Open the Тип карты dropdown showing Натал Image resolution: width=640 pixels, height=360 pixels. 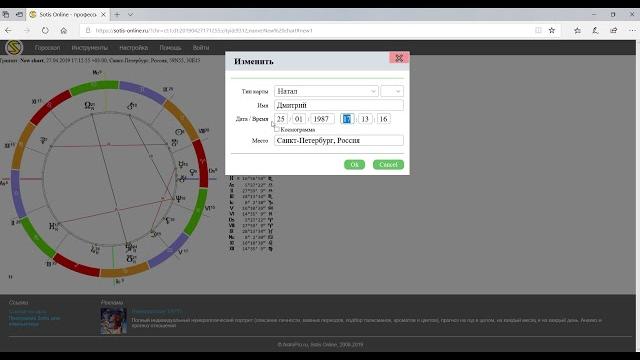click(x=326, y=91)
